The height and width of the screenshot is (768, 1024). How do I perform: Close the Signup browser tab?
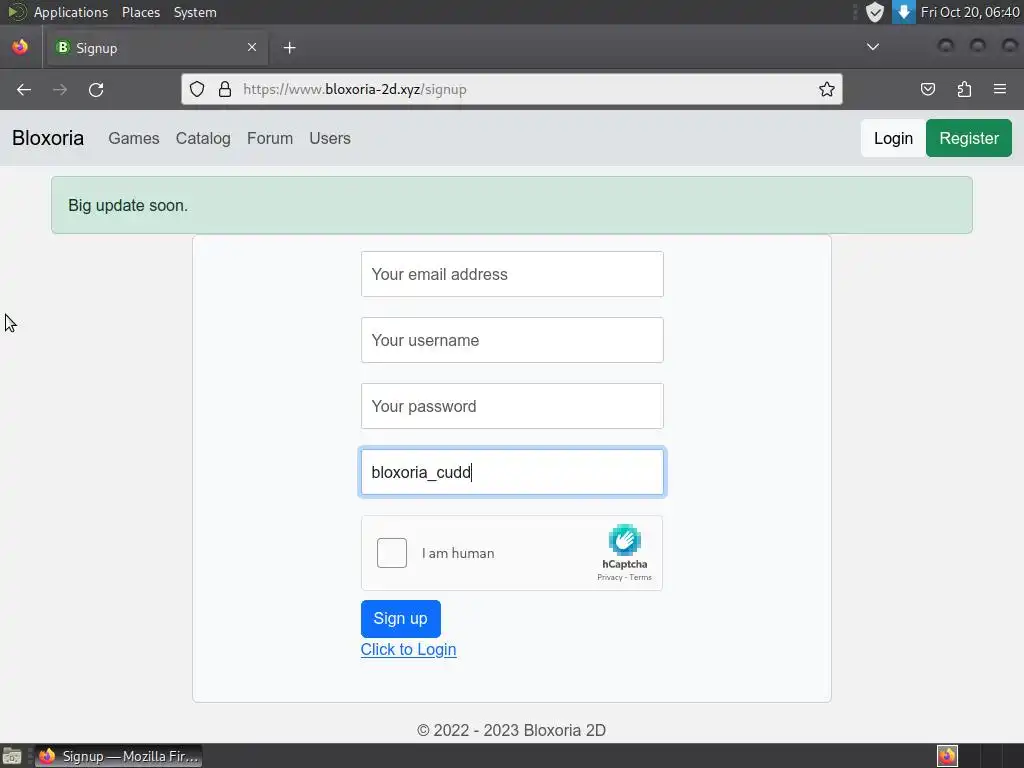click(x=252, y=47)
